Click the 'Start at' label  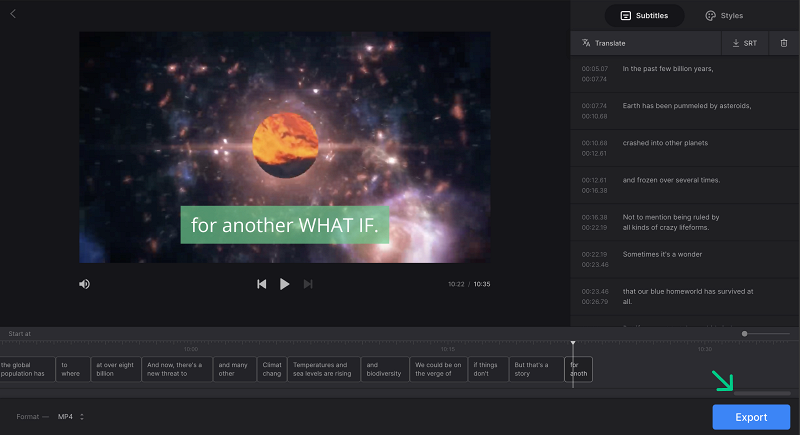tap(19, 334)
